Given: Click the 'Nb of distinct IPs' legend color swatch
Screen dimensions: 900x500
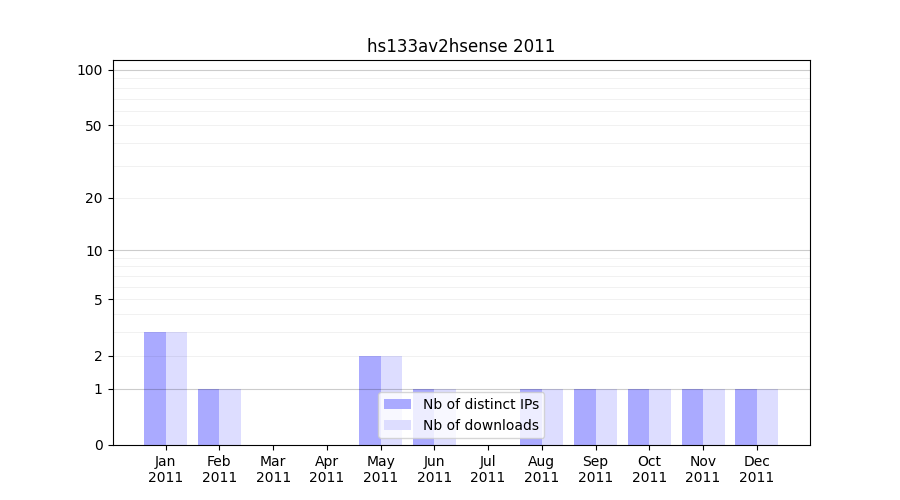Looking at the screenshot, I should point(397,404).
